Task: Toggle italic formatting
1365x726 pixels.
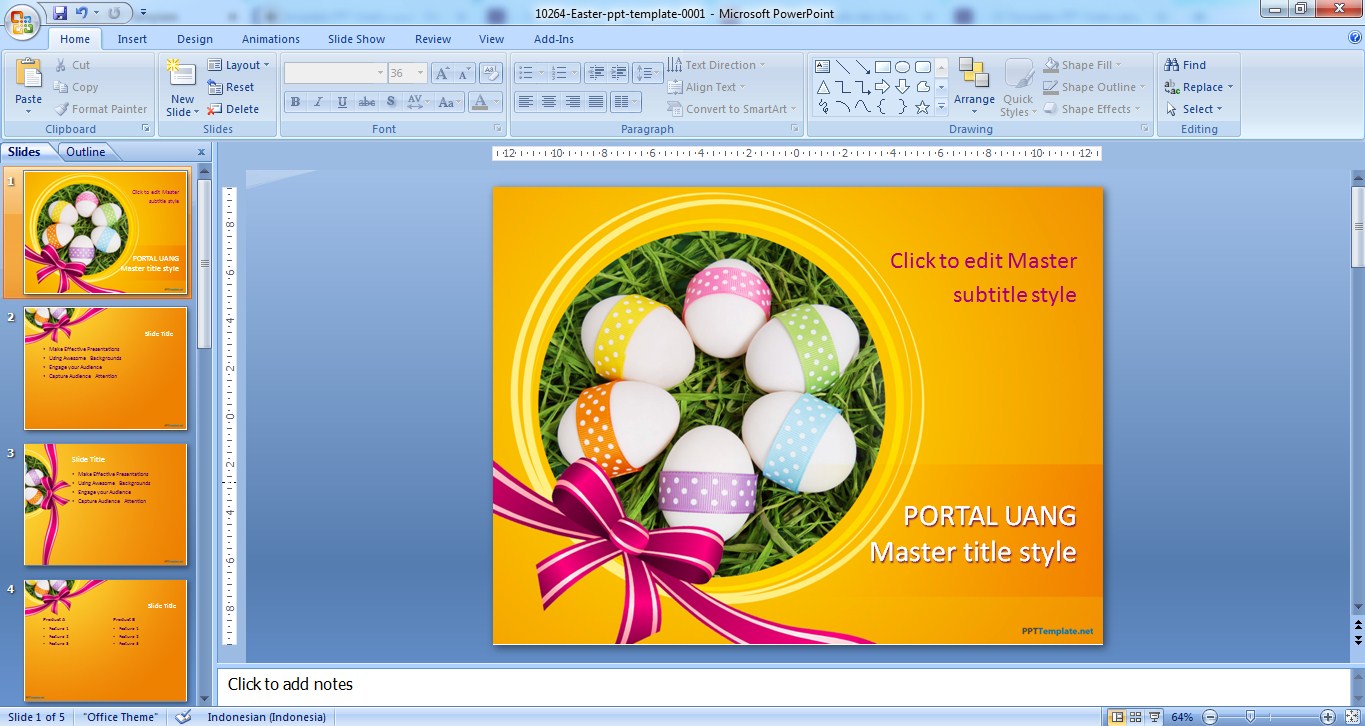Action: point(318,101)
